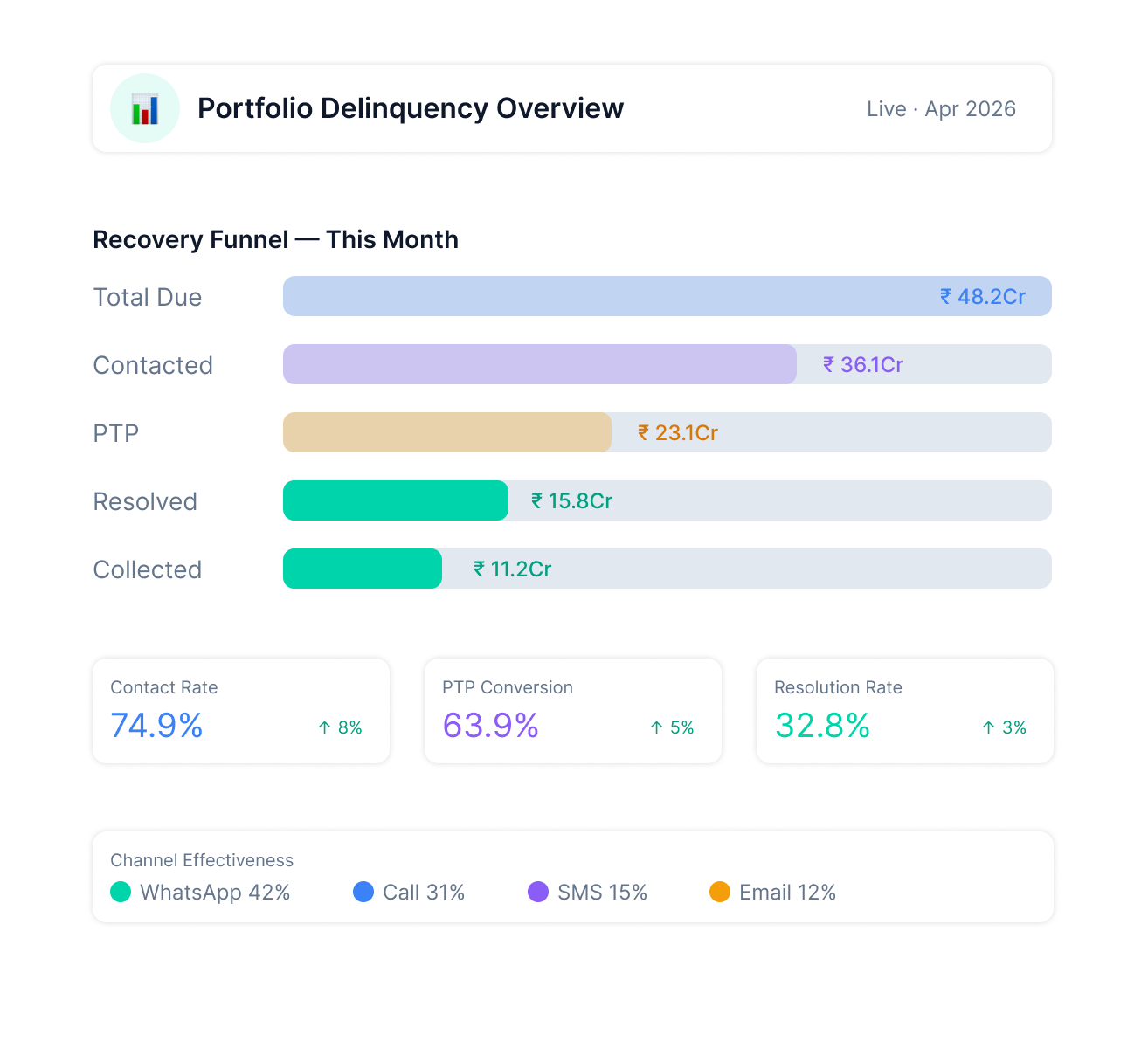Click the Live · Apr 2026 label
This screenshot has width=1148, height=1055.
(941, 109)
